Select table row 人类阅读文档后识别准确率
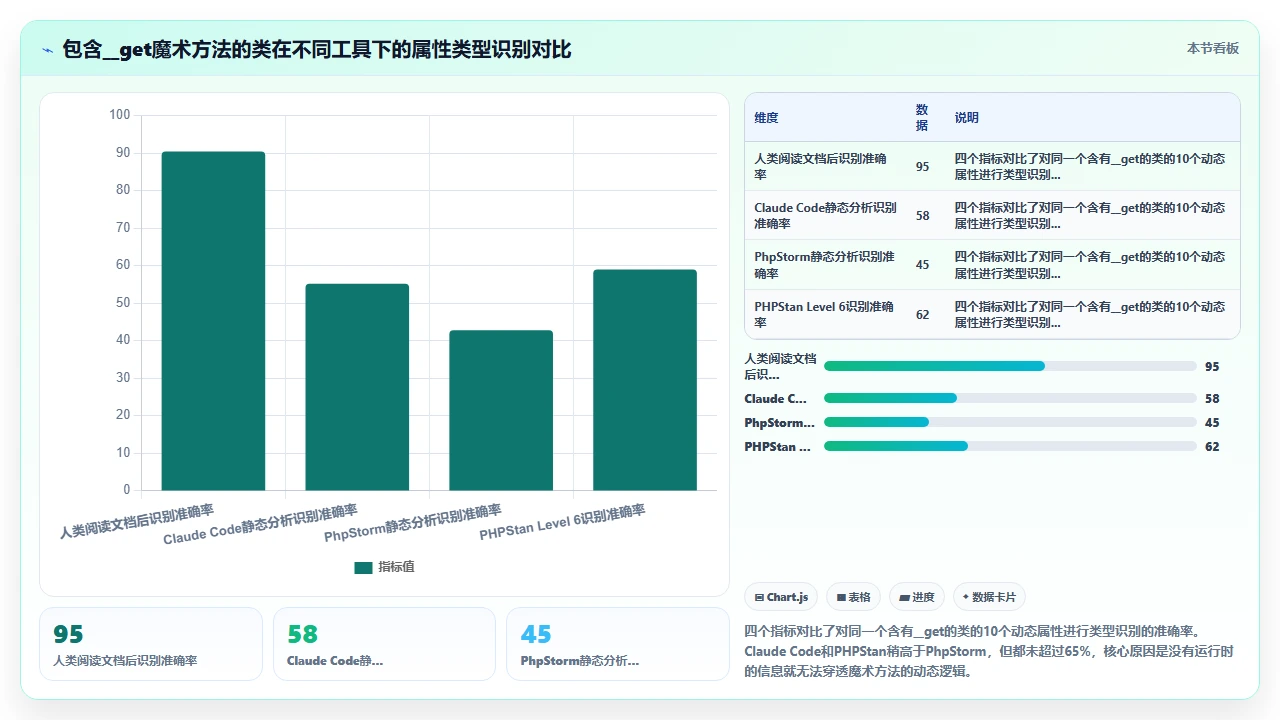The image size is (1280, 720). (x=992, y=166)
